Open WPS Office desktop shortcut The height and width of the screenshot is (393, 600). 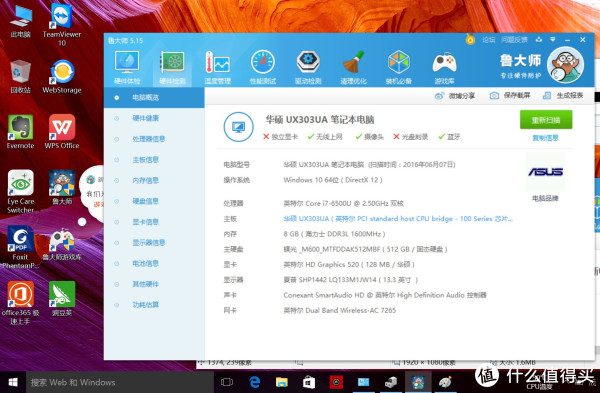[62, 132]
